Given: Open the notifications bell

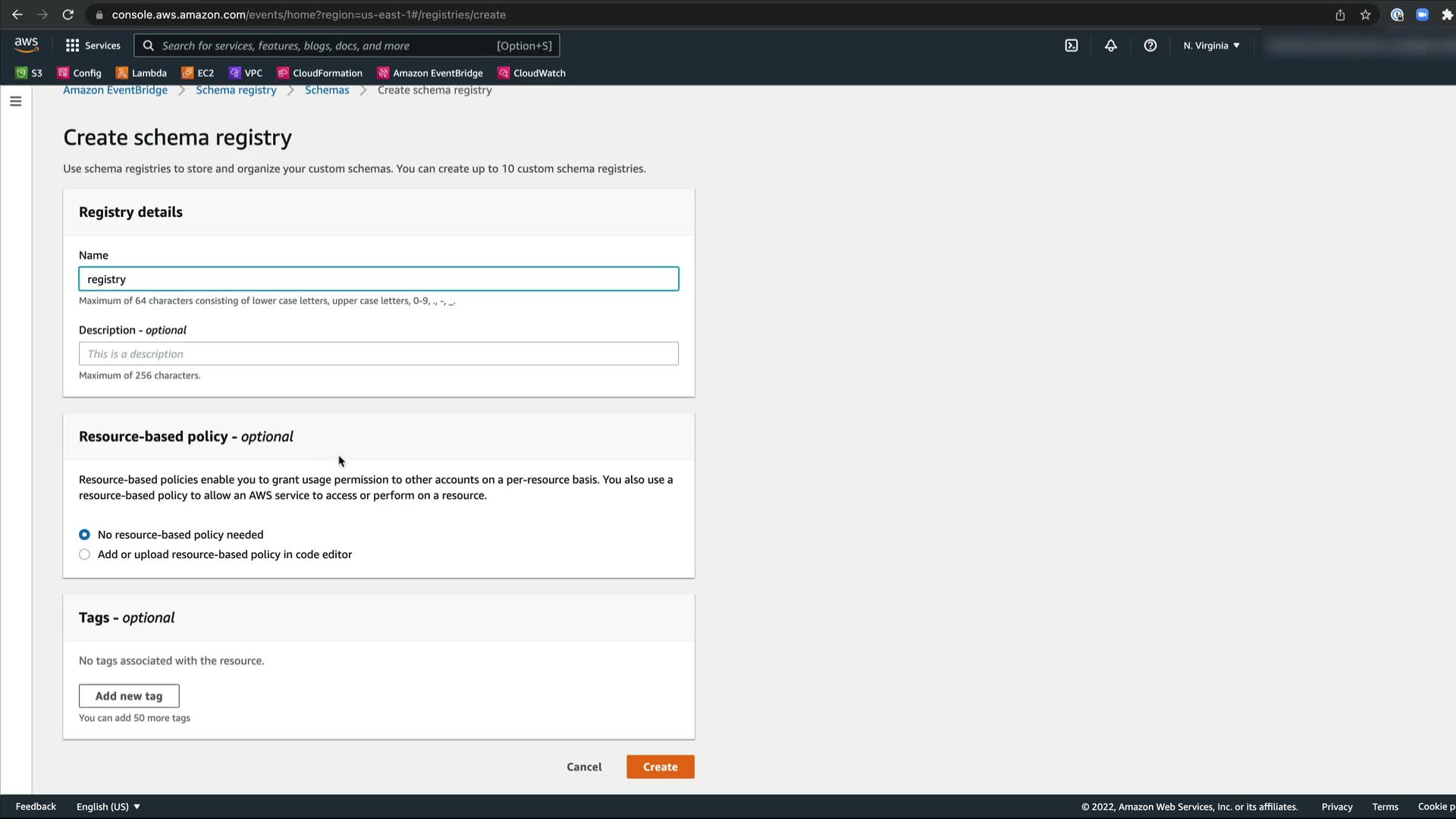Looking at the screenshot, I should [x=1110, y=45].
